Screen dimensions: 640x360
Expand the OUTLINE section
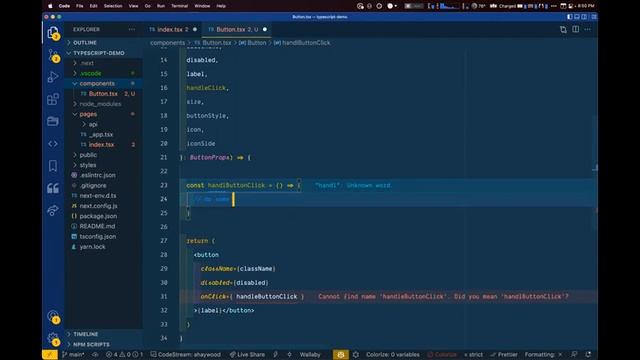85,42
